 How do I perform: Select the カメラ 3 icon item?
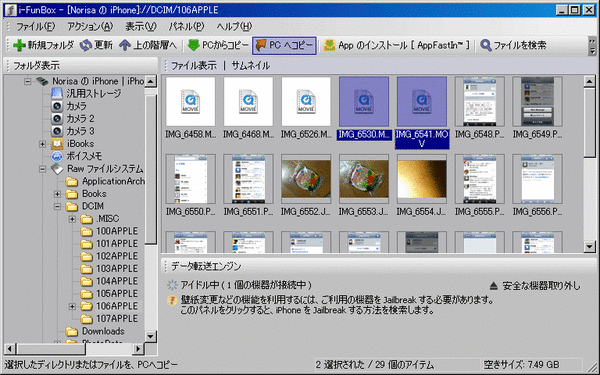tap(72, 131)
